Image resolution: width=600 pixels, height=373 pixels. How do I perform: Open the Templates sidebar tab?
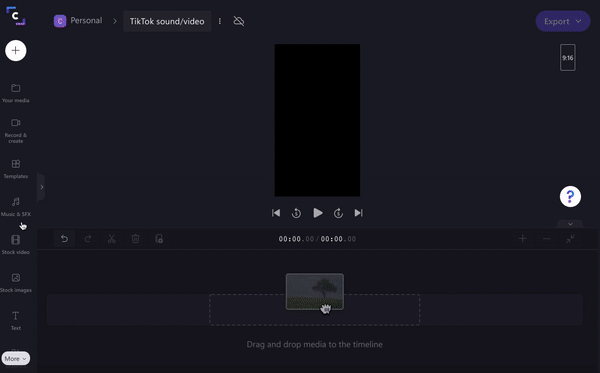pyautogui.click(x=16, y=169)
